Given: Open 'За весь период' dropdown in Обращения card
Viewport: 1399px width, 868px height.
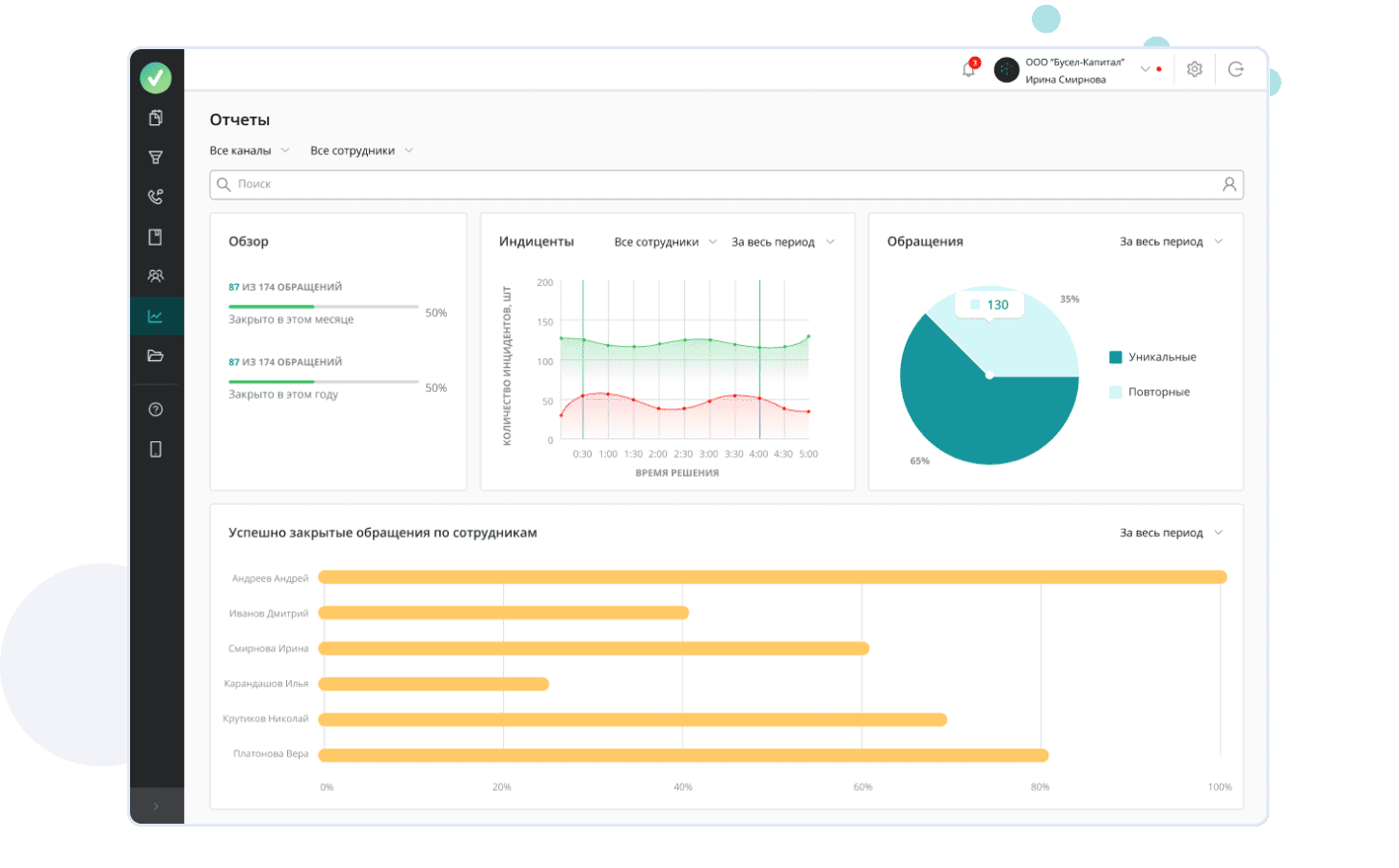Looking at the screenshot, I should pos(1171,242).
